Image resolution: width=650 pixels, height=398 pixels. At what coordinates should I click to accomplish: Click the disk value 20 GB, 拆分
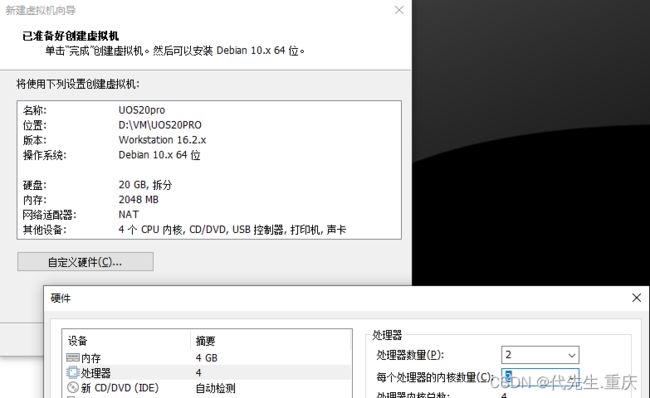pos(145,184)
